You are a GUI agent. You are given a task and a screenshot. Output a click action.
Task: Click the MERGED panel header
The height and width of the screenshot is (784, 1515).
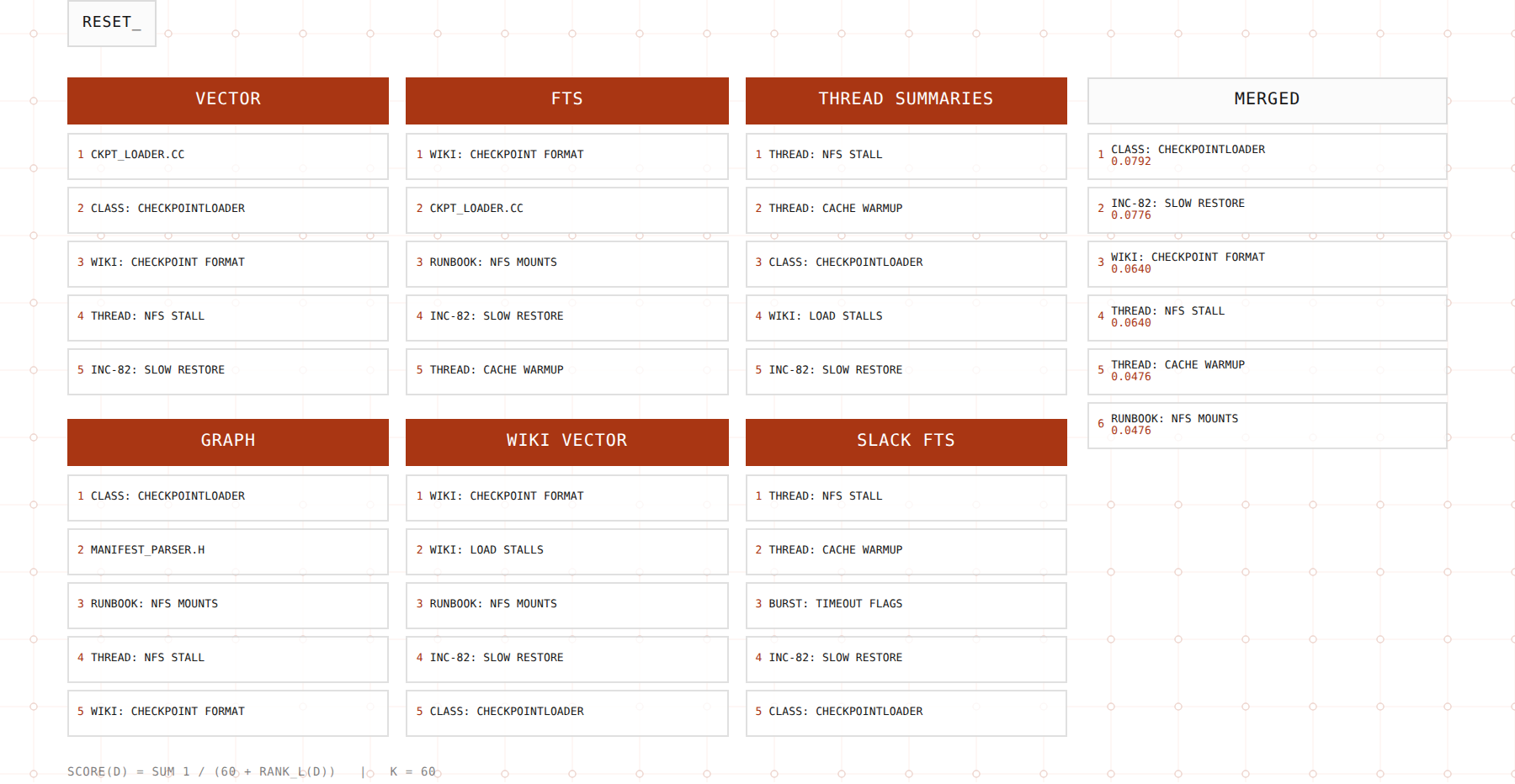coord(1268,101)
